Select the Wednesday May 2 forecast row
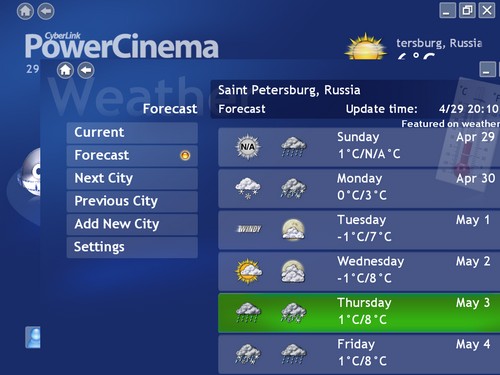Screen dimensions: 500x375 pyautogui.click(x=359, y=271)
